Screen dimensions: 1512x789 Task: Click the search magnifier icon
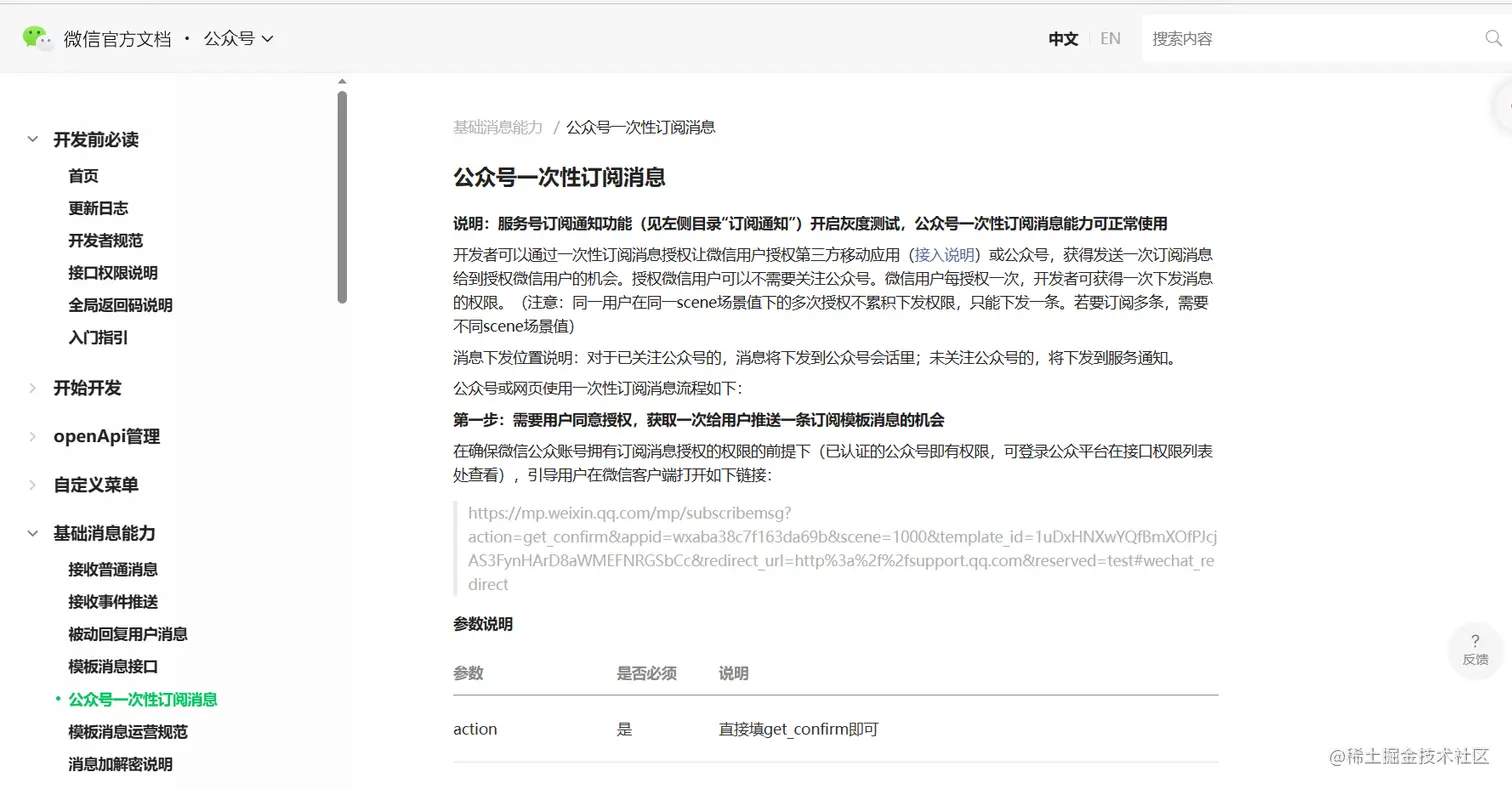(x=1493, y=39)
